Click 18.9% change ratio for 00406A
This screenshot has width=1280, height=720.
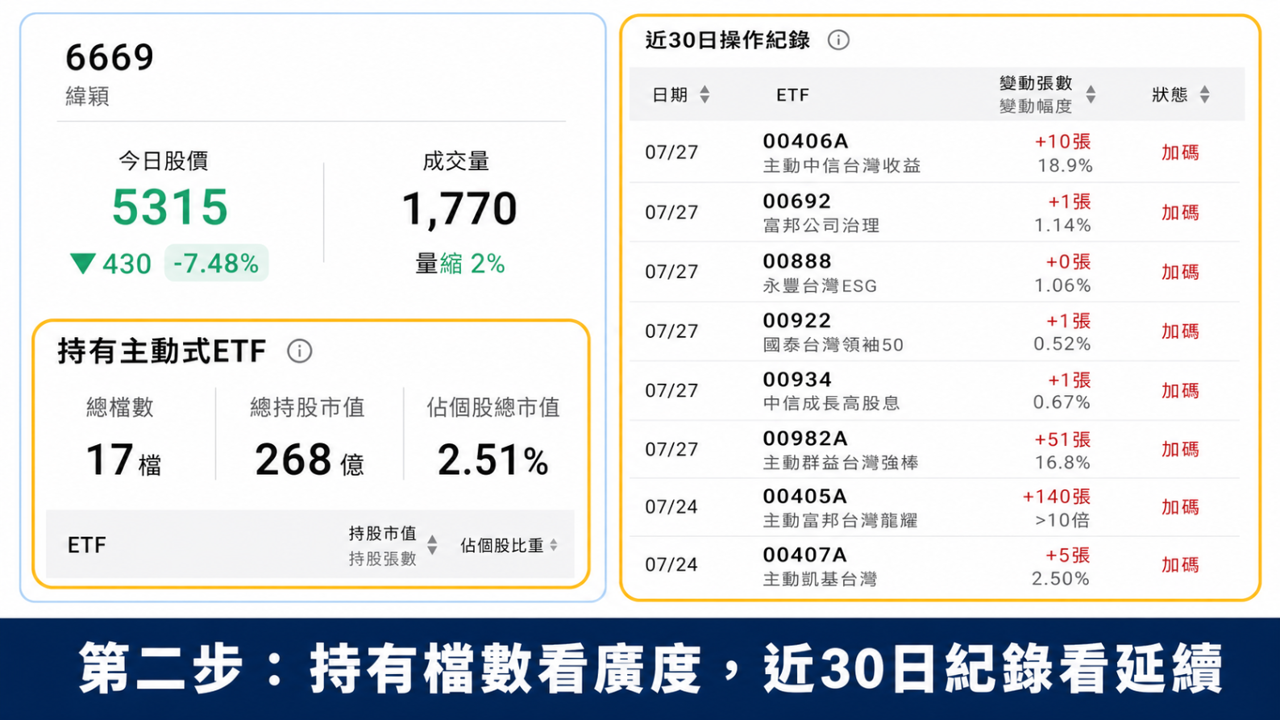[x=1063, y=165]
